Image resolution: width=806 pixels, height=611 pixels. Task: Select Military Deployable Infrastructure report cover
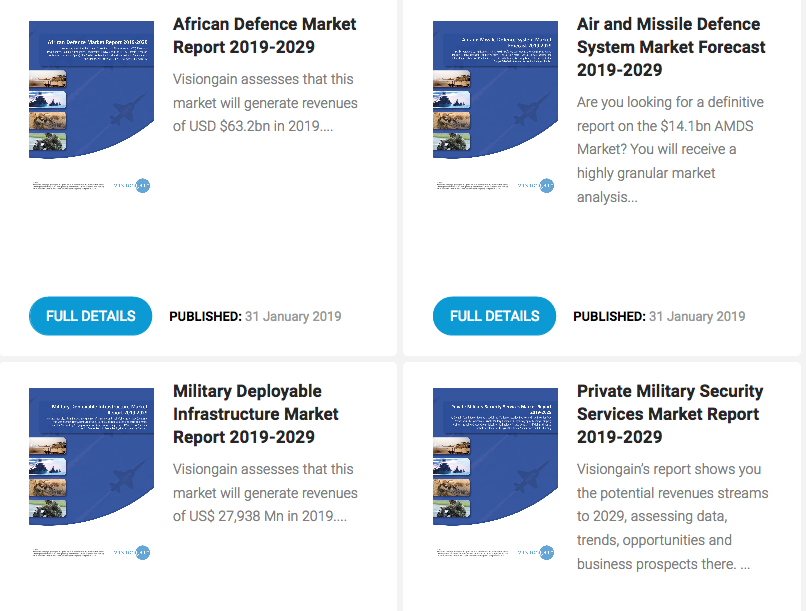tap(91, 456)
